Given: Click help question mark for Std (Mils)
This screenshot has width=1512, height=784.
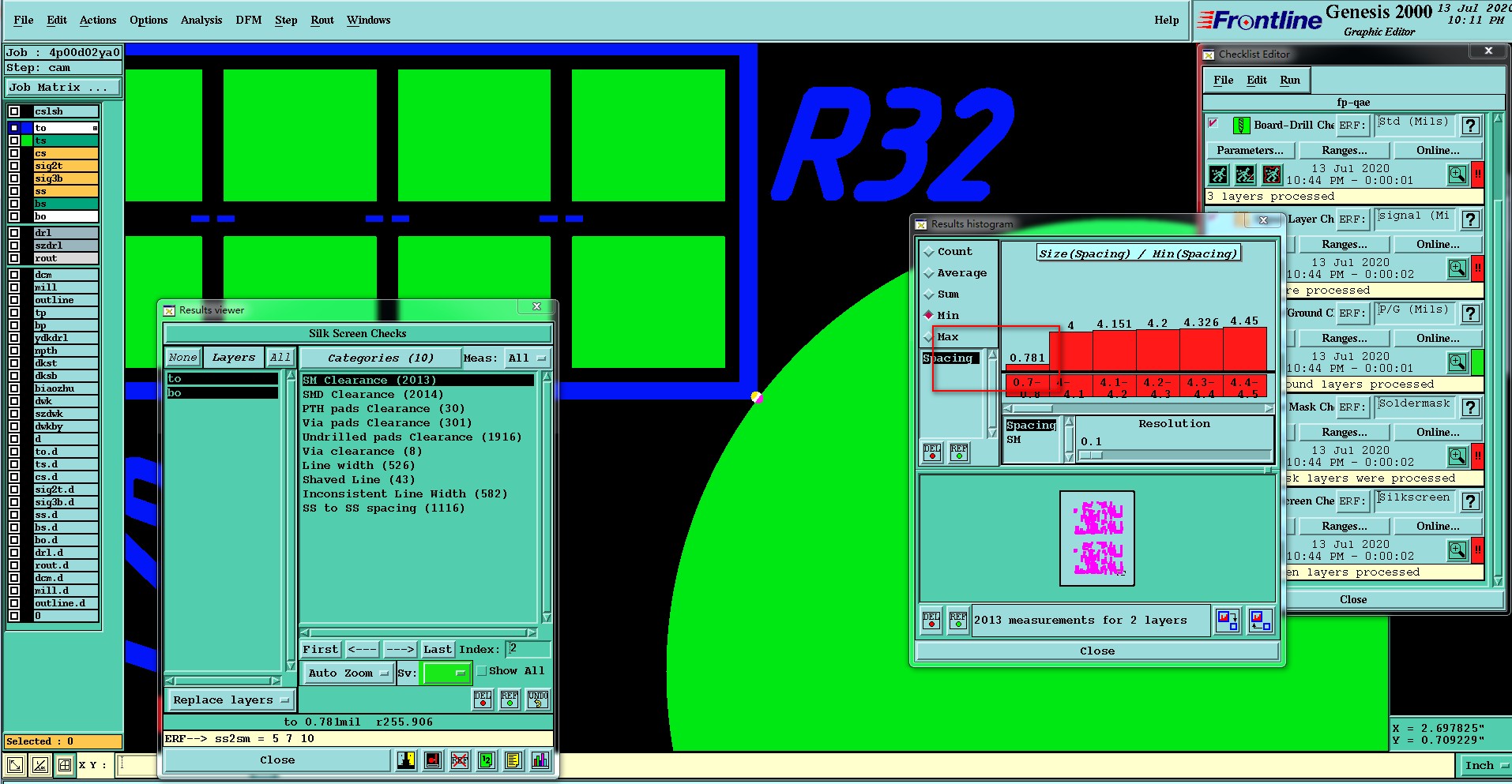Looking at the screenshot, I should coord(1470,125).
